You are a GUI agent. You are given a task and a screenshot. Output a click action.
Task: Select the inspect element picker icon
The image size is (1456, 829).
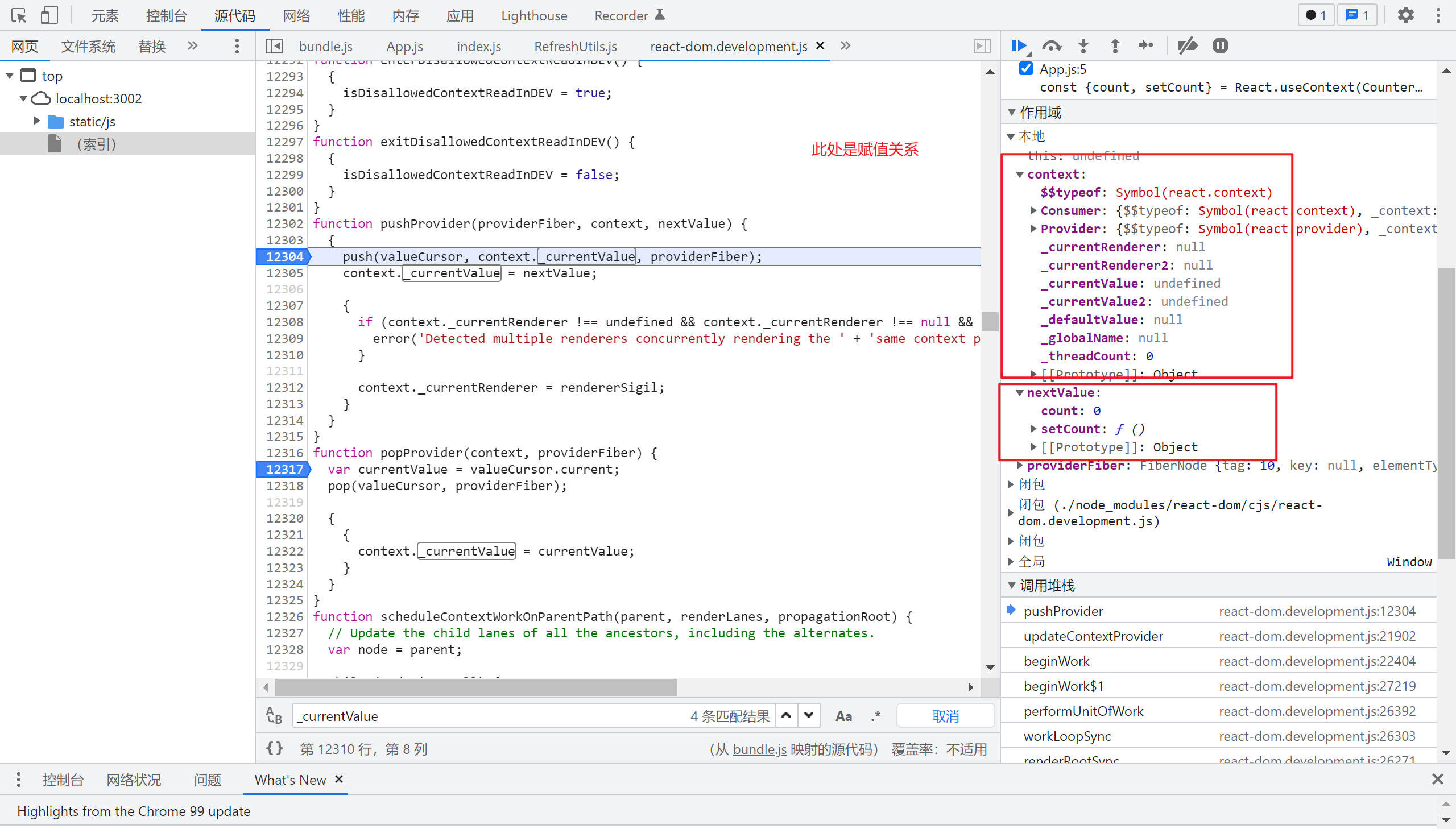[18, 15]
